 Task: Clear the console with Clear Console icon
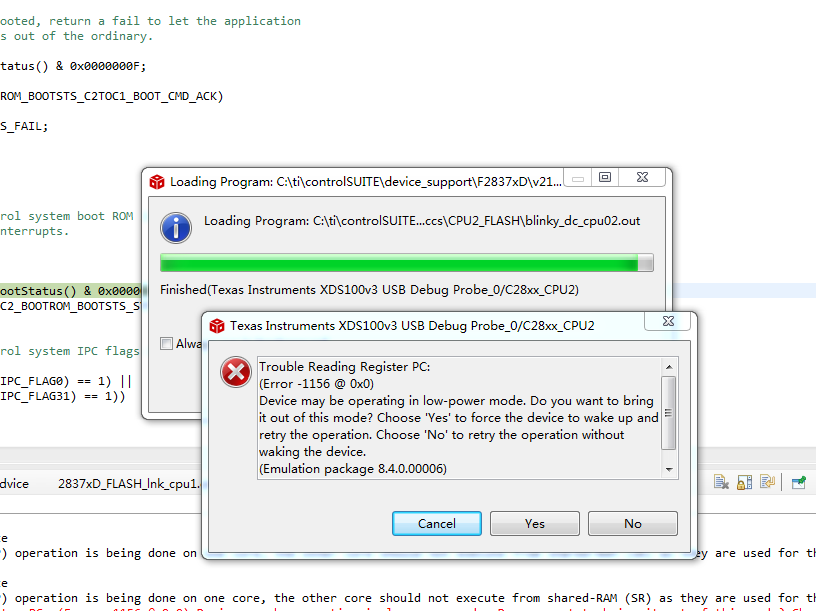[721, 482]
